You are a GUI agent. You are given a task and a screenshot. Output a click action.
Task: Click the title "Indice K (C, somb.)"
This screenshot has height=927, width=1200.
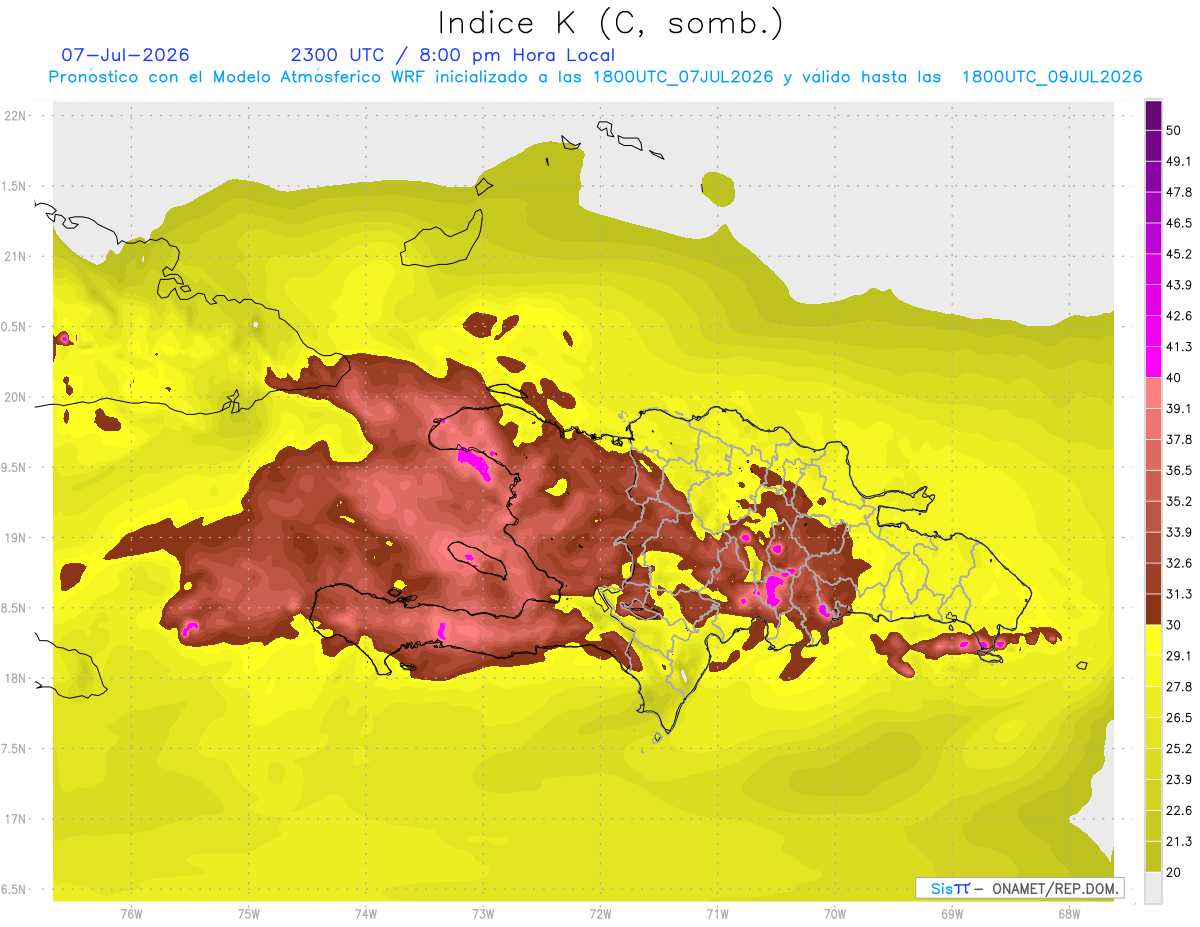[610, 24]
